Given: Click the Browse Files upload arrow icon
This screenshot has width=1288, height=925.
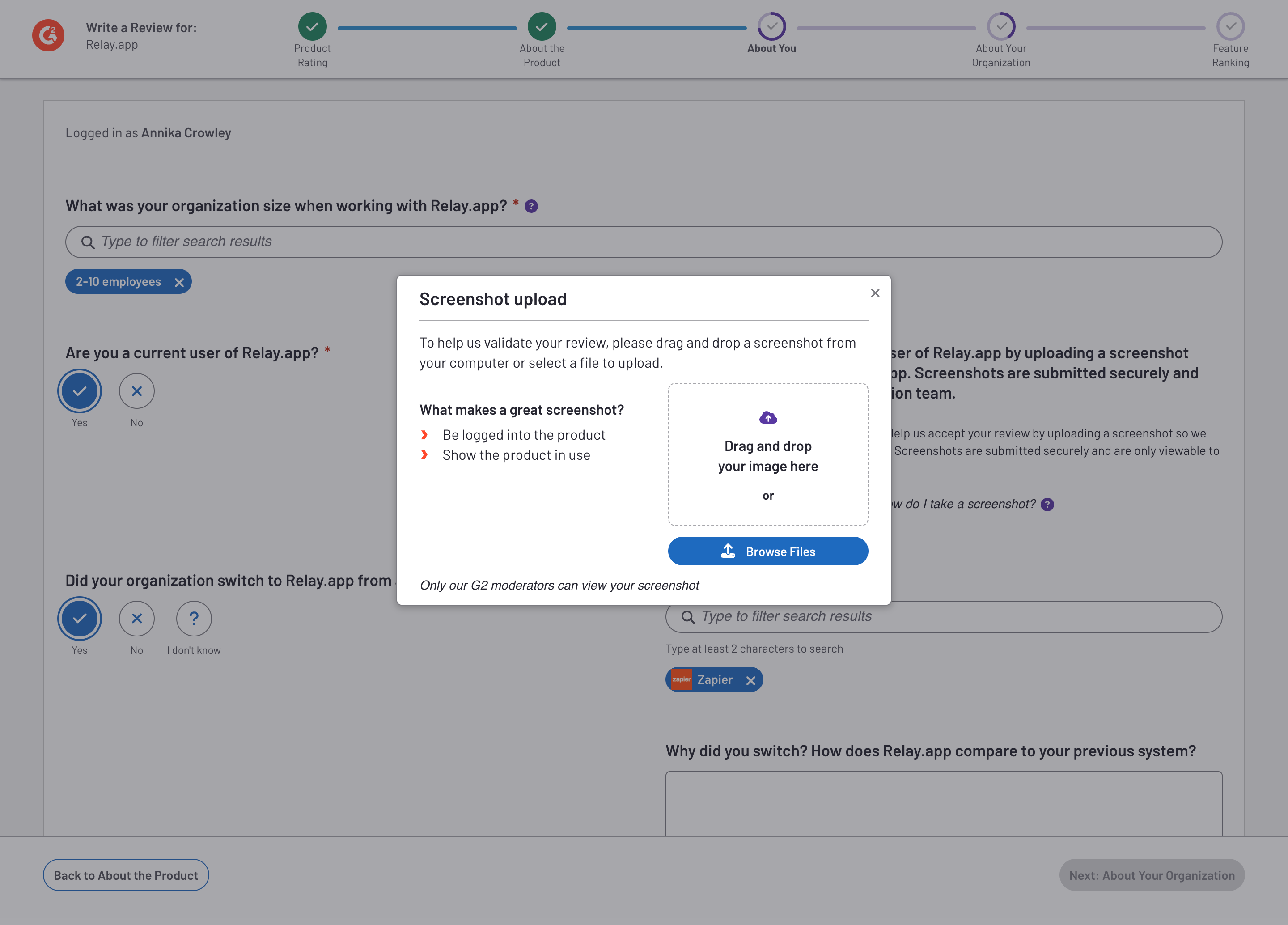Looking at the screenshot, I should tap(728, 551).
